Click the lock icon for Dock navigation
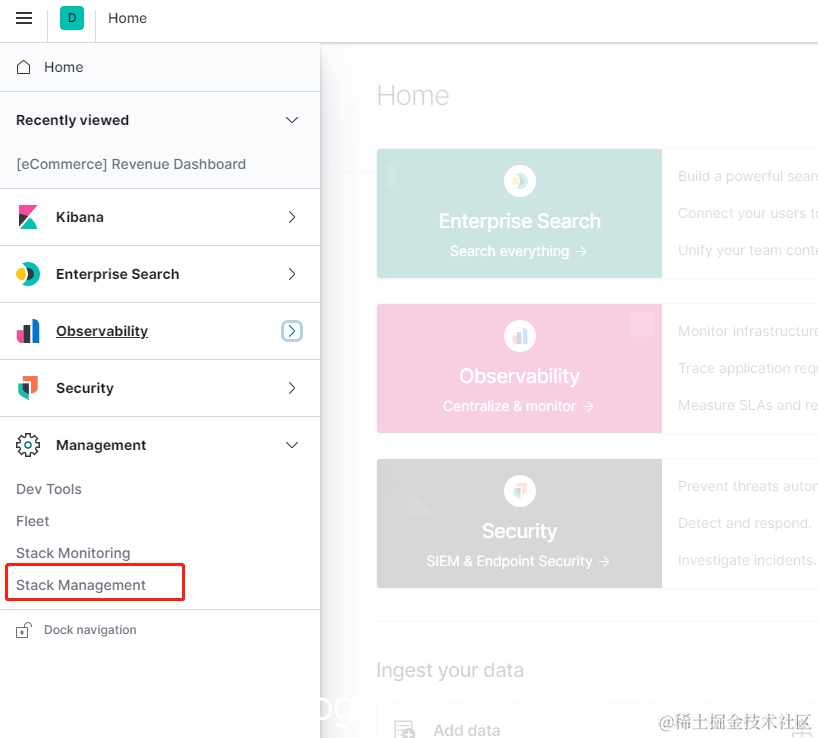The height and width of the screenshot is (738, 818). coord(23,630)
